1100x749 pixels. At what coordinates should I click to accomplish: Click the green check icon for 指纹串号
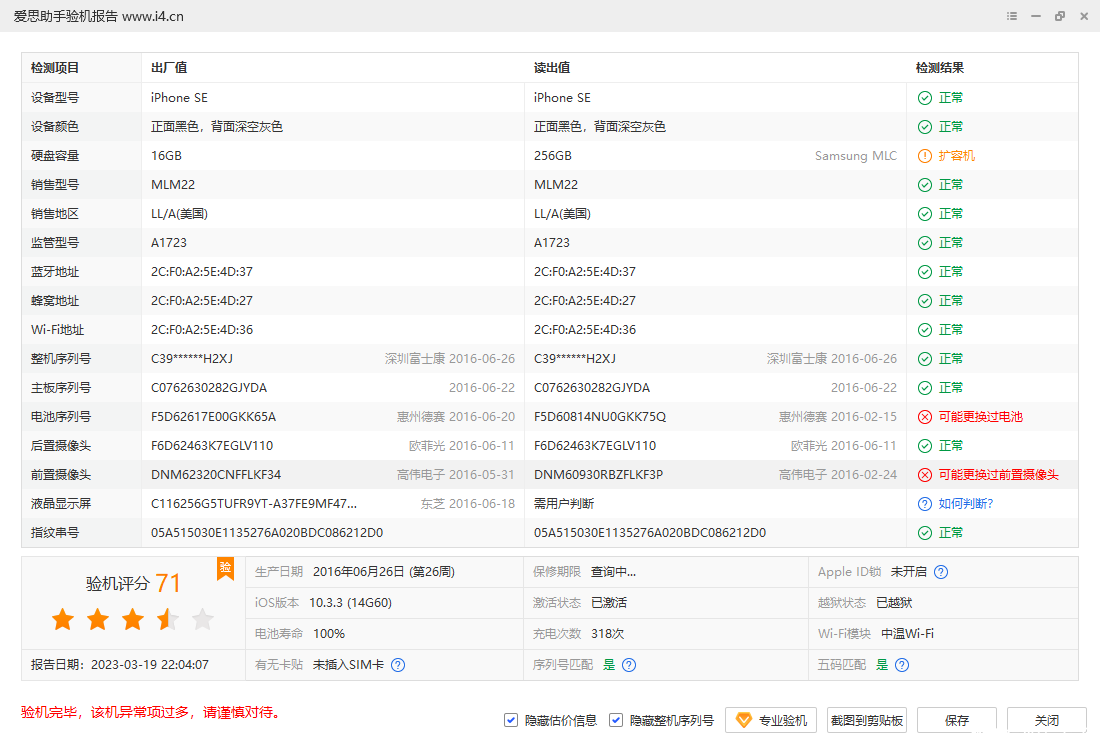tap(925, 533)
